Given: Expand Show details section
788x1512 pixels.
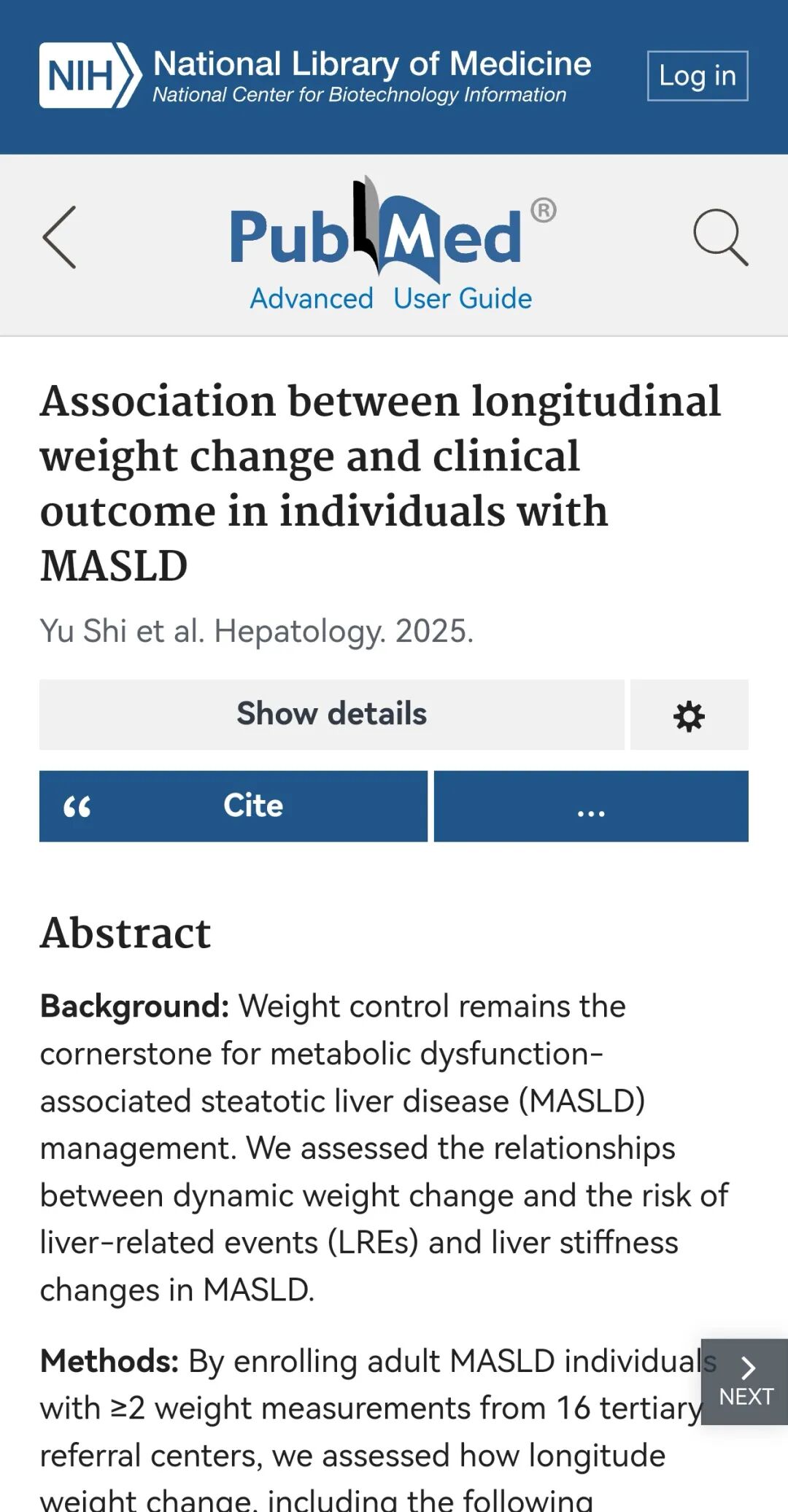Looking at the screenshot, I should pos(331,715).
